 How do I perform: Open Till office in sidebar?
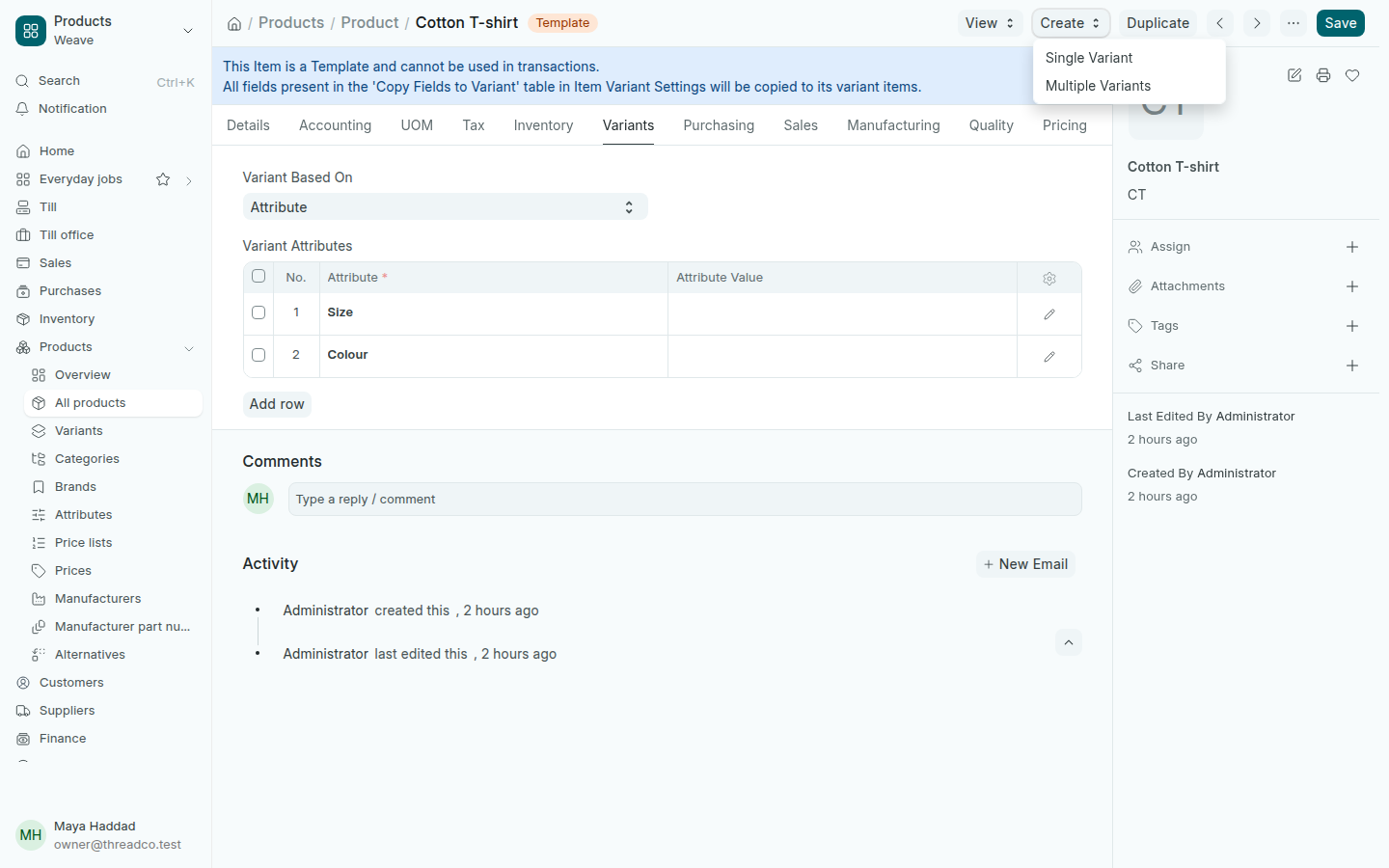click(105, 235)
